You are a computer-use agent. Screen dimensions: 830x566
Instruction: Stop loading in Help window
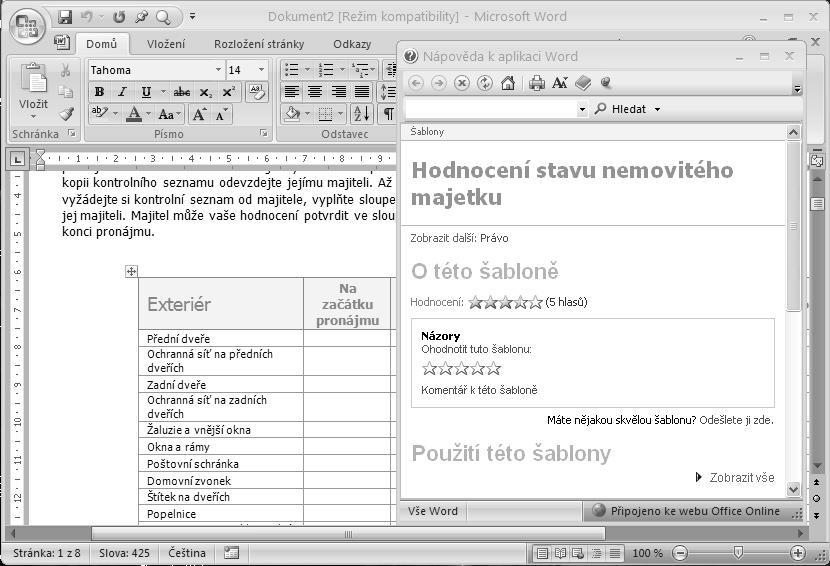pyautogui.click(x=462, y=83)
